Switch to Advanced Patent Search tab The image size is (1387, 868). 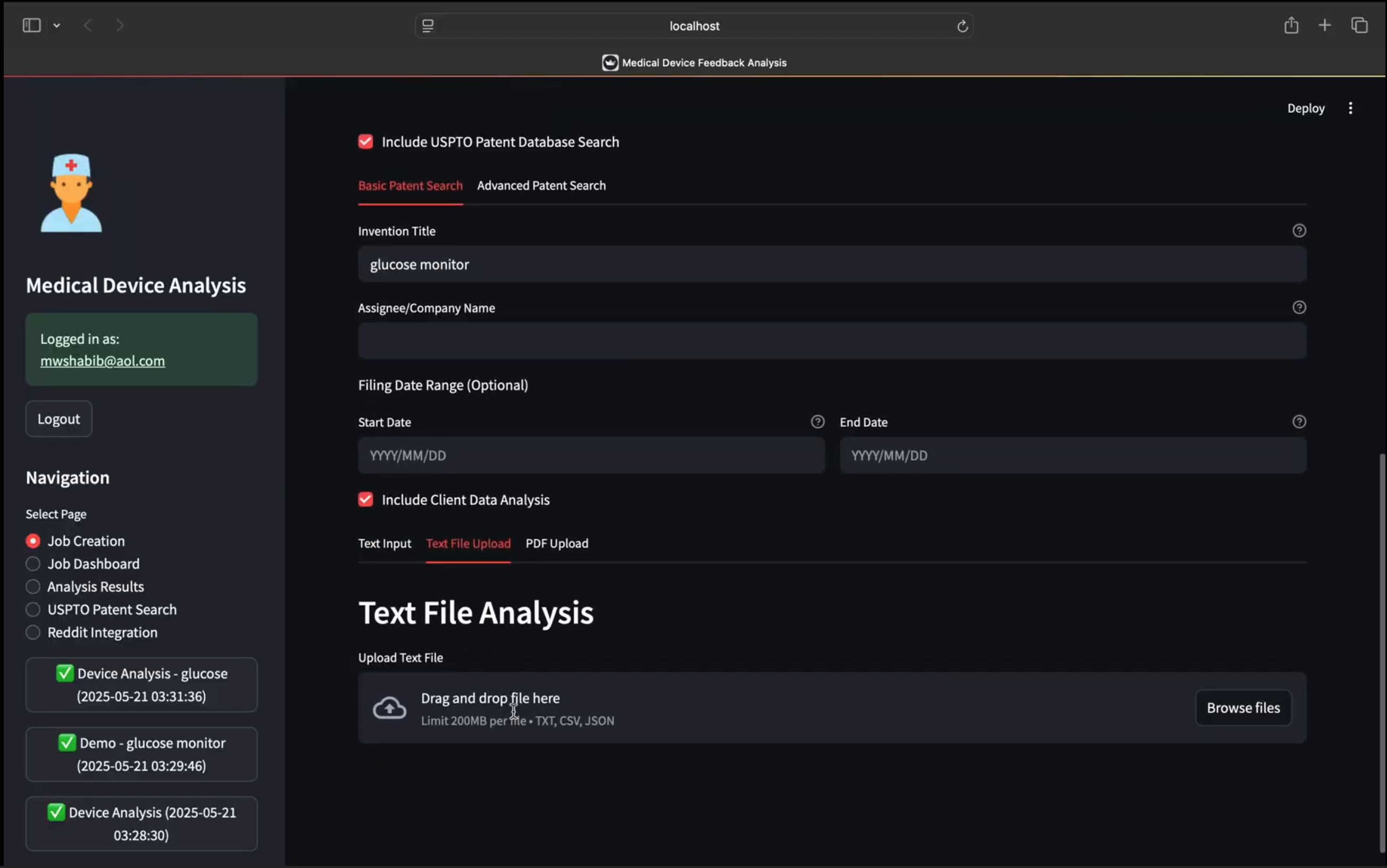click(x=541, y=186)
